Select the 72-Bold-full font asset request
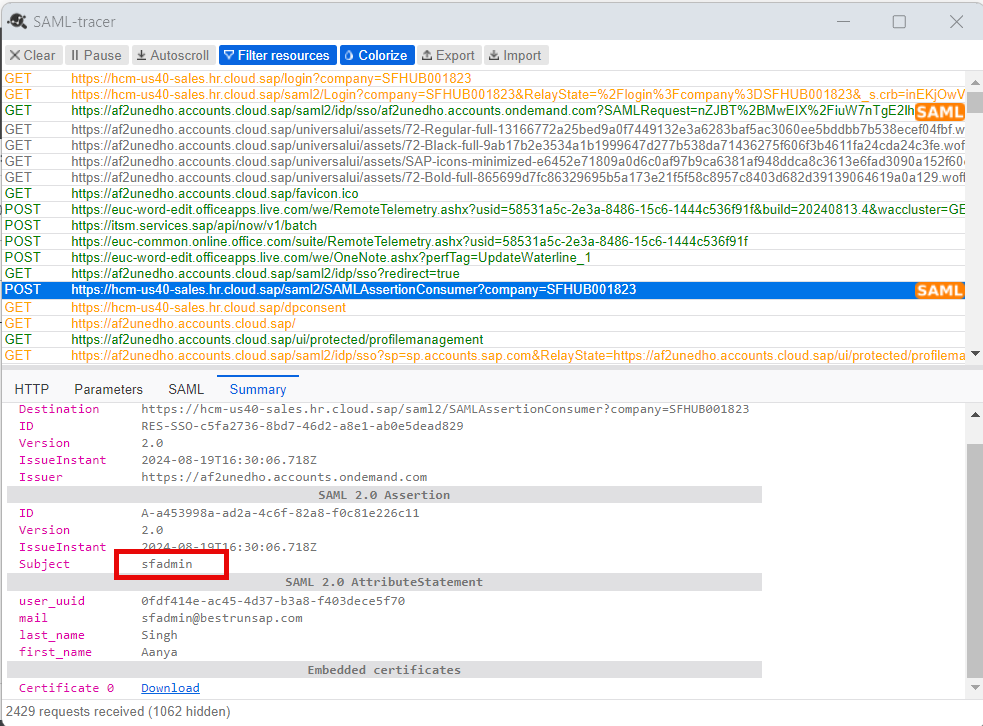 tap(484, 177)
